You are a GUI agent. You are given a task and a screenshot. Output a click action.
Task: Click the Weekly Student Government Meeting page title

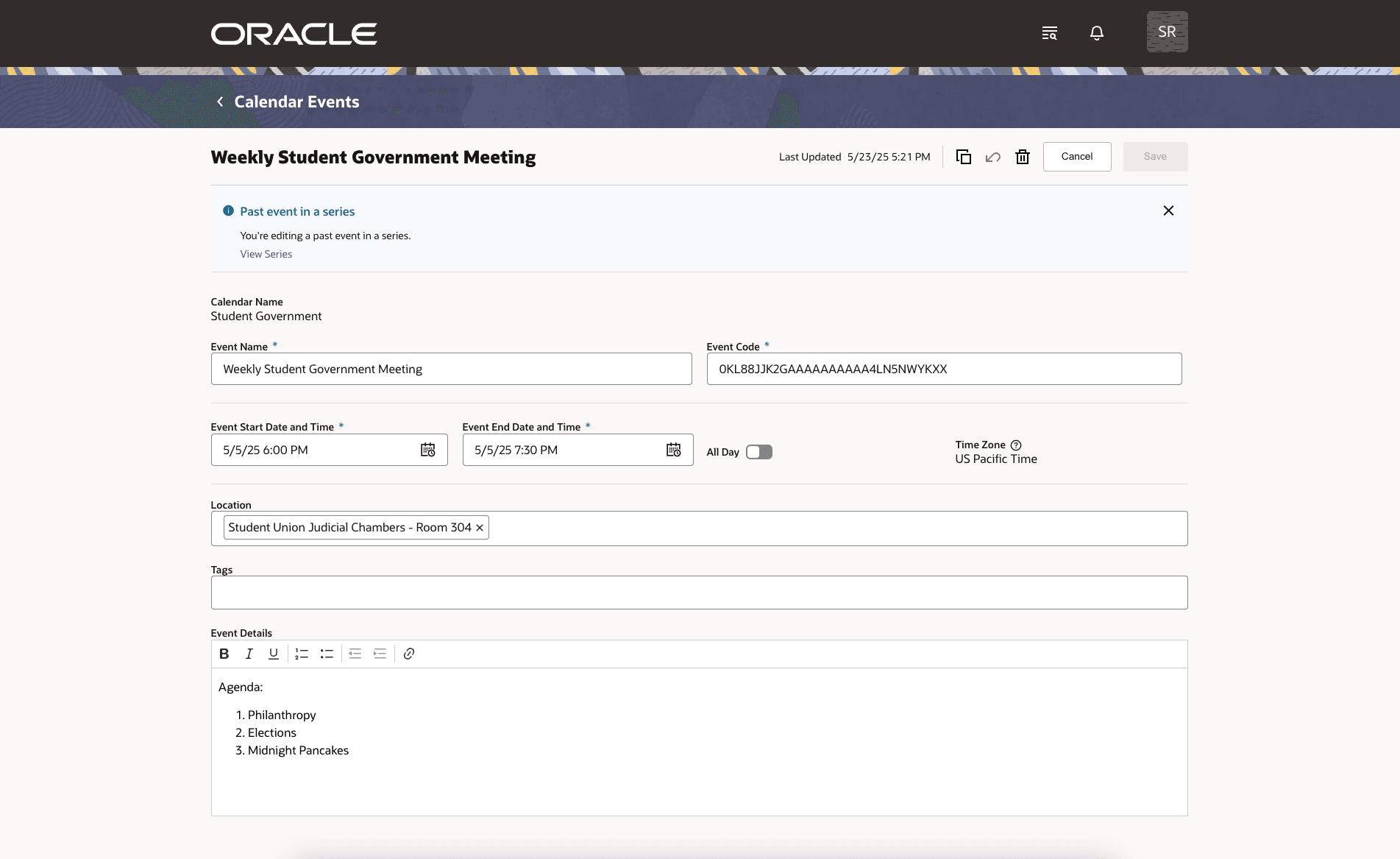click(x=373, y=157)
